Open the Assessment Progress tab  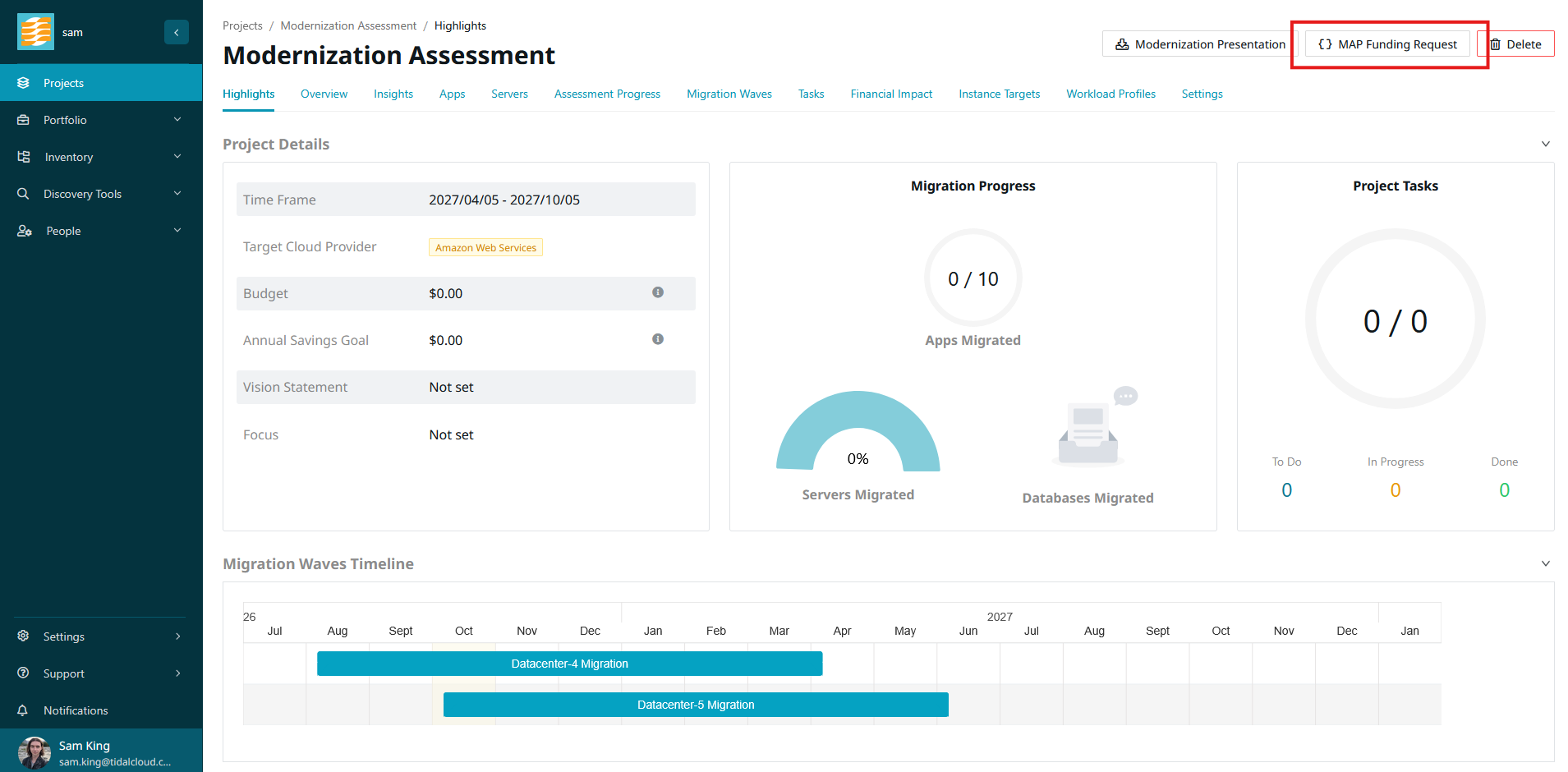[x=607, y=94]
